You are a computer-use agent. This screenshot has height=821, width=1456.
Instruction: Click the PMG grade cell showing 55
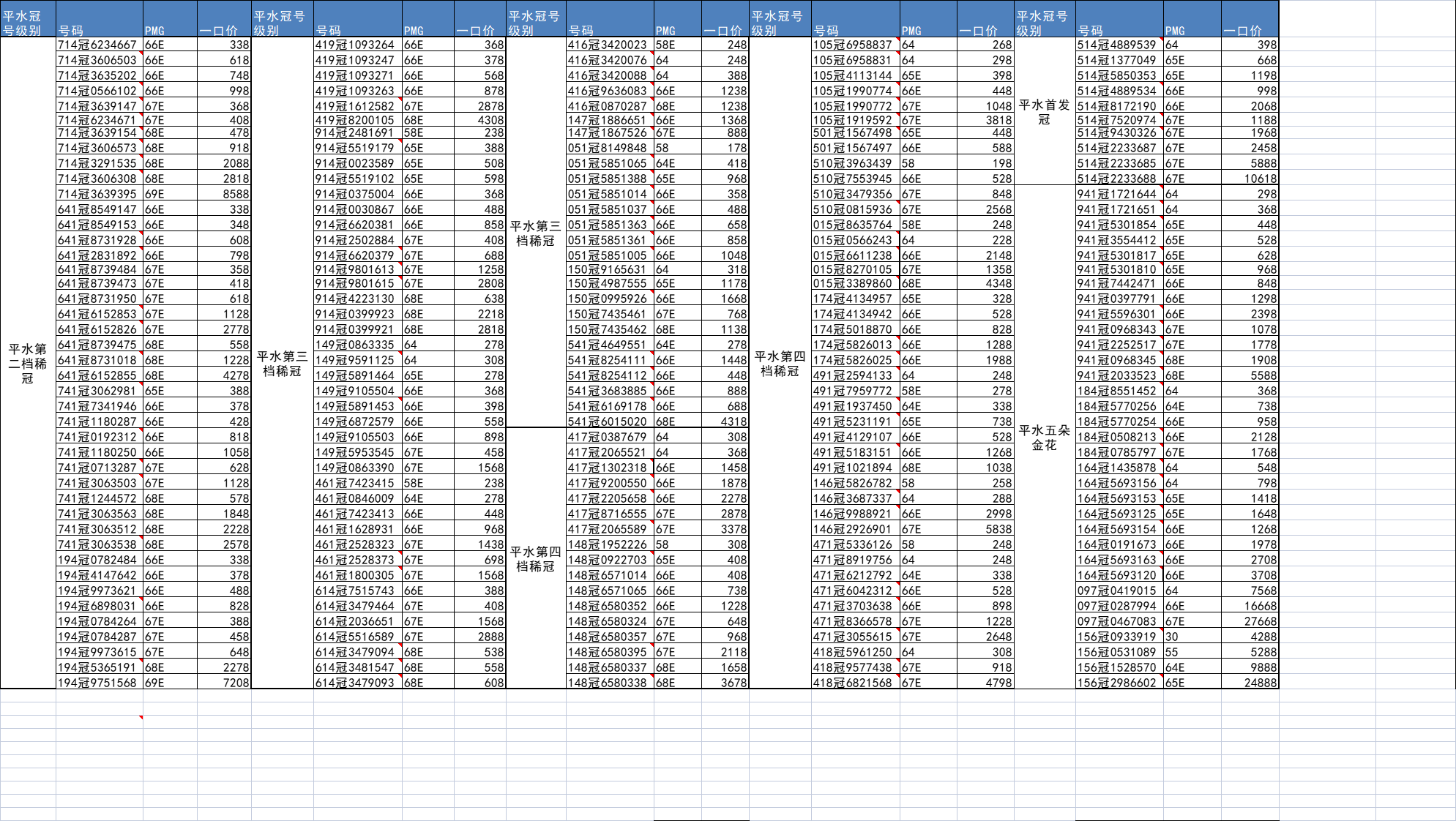[x=1192, y=652]
